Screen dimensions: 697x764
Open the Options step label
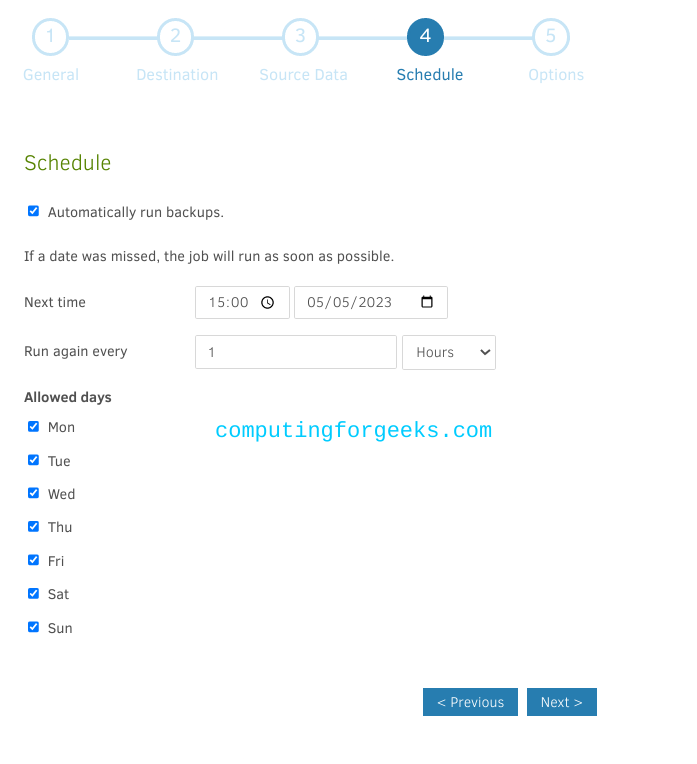[556, 75]
